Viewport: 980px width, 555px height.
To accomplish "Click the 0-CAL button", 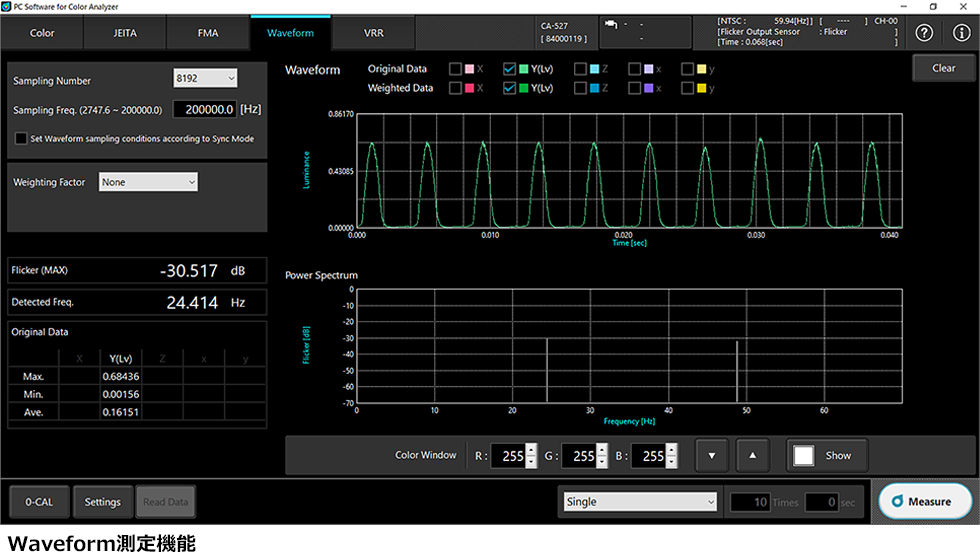I will [38, 502].
